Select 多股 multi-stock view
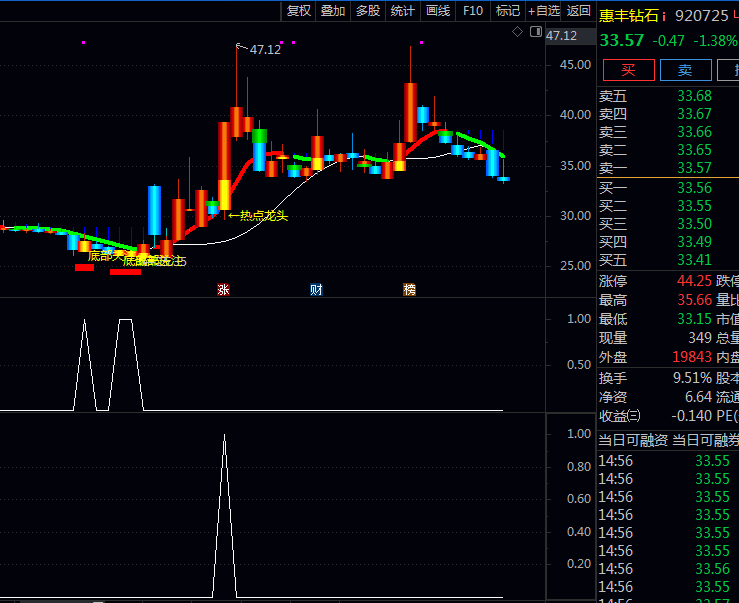The height and width of the screenshot is (603, 739). 368,11
